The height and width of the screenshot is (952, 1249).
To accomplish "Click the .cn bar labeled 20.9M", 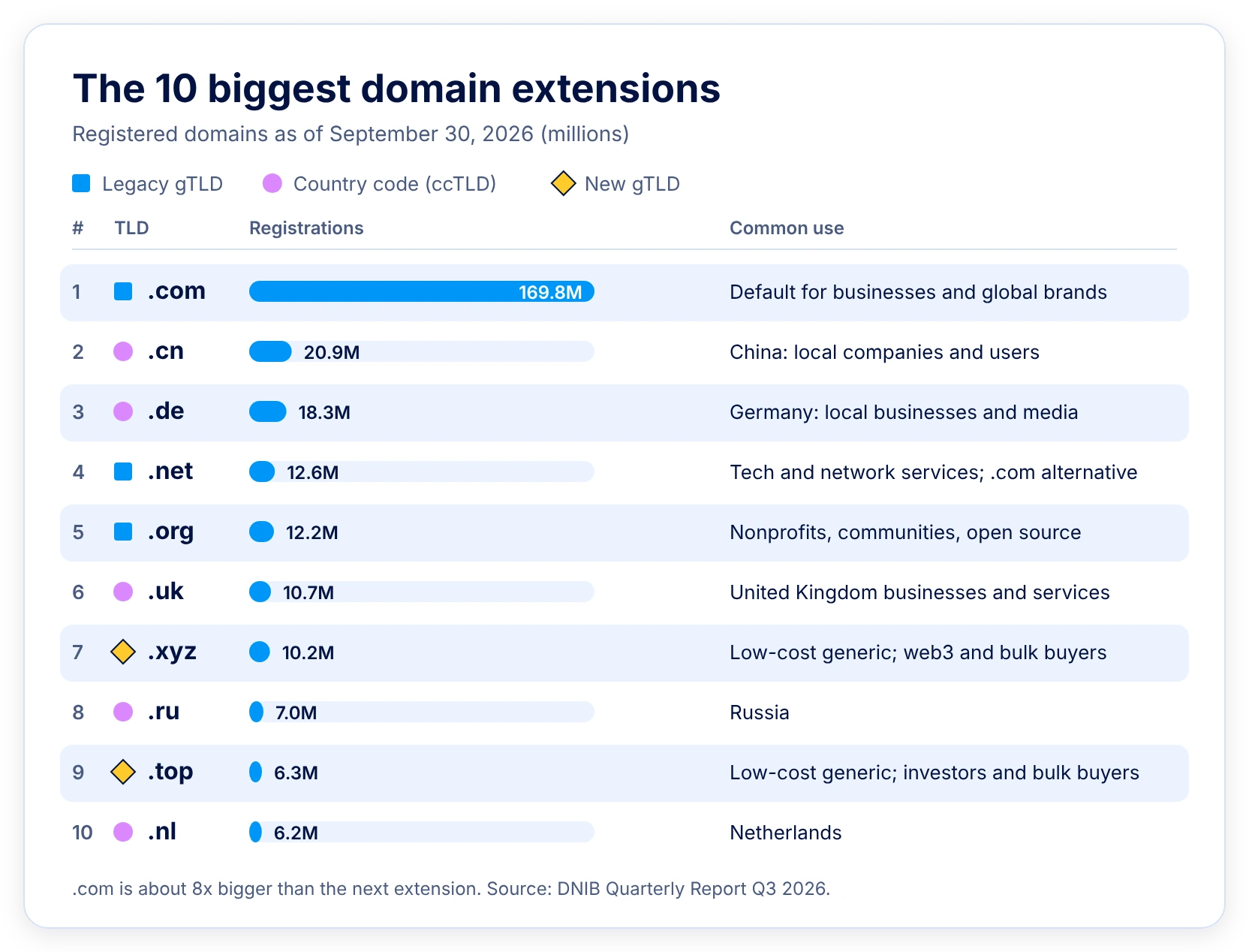I will 270,351.
